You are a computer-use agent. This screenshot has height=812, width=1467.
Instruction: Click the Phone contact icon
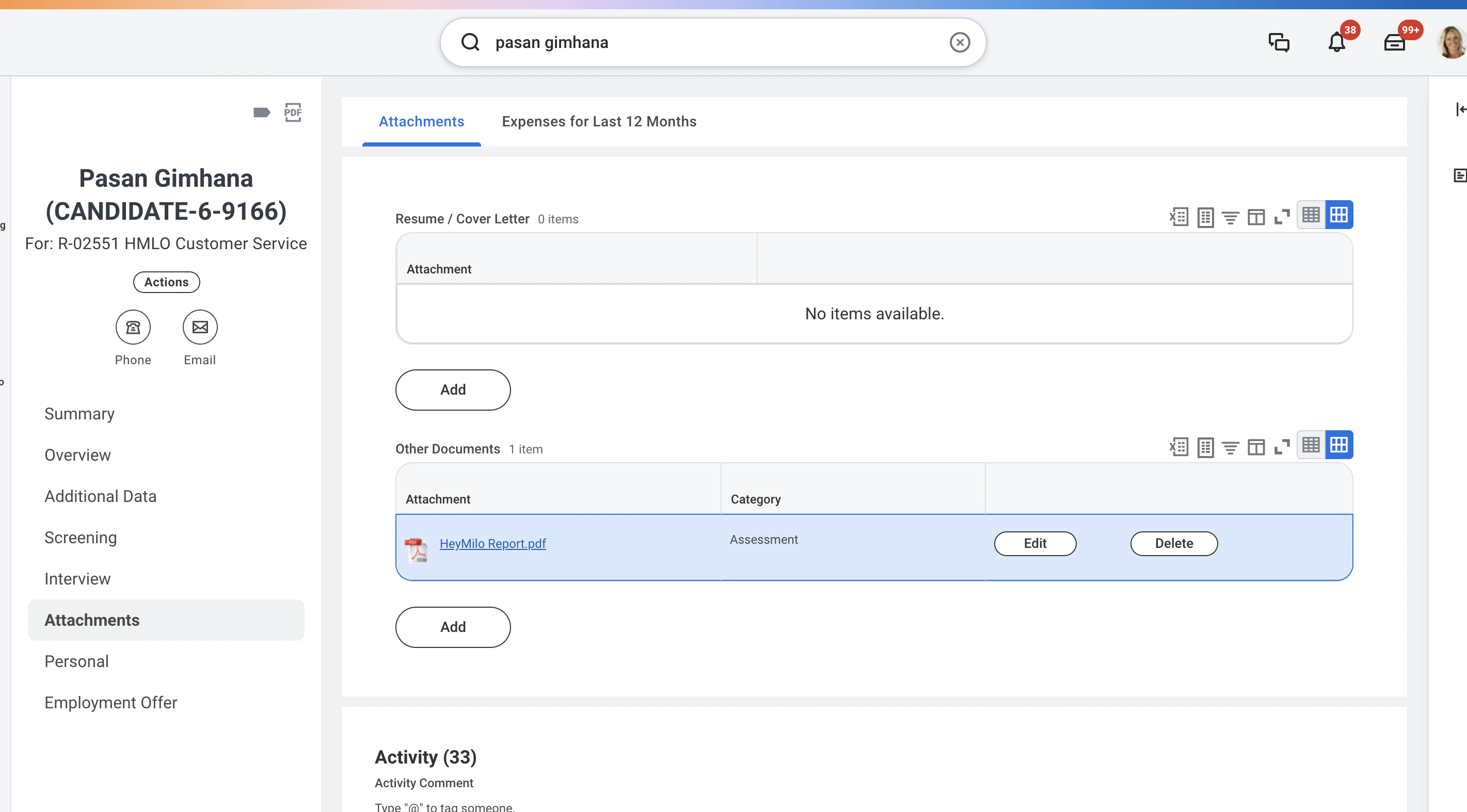click(133, 327)
